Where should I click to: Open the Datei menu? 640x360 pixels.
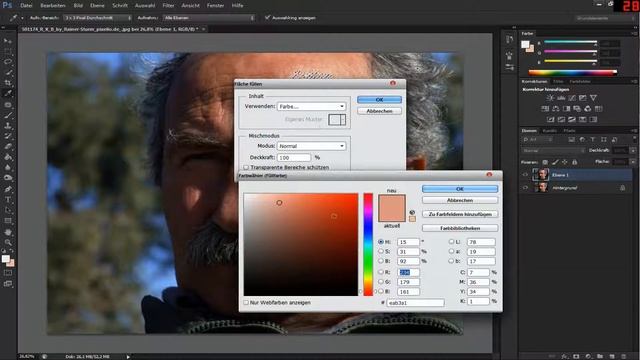pyautogui.click(x=26, y=6)
